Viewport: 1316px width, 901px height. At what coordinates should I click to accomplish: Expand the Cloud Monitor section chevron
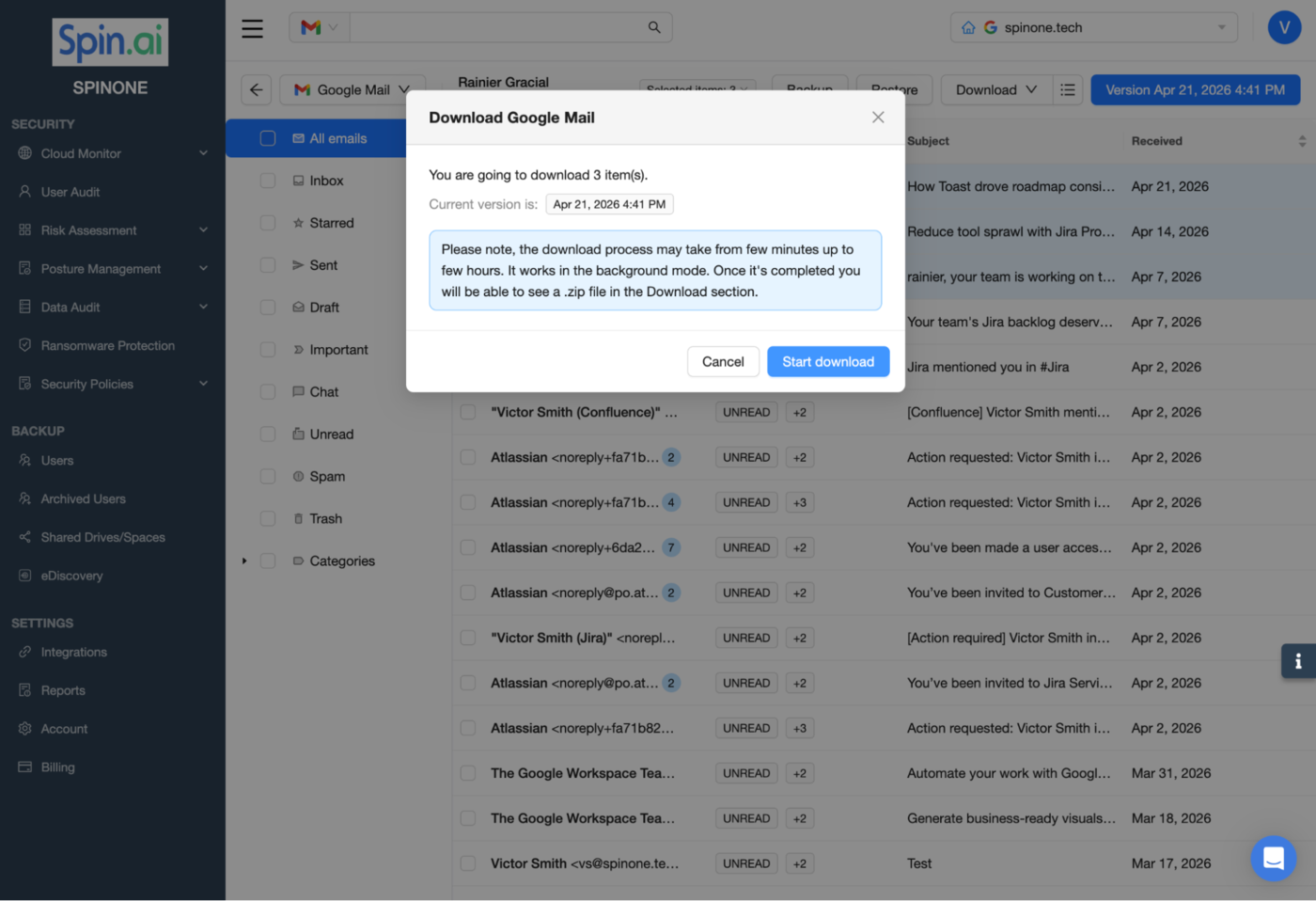point(203,153)
